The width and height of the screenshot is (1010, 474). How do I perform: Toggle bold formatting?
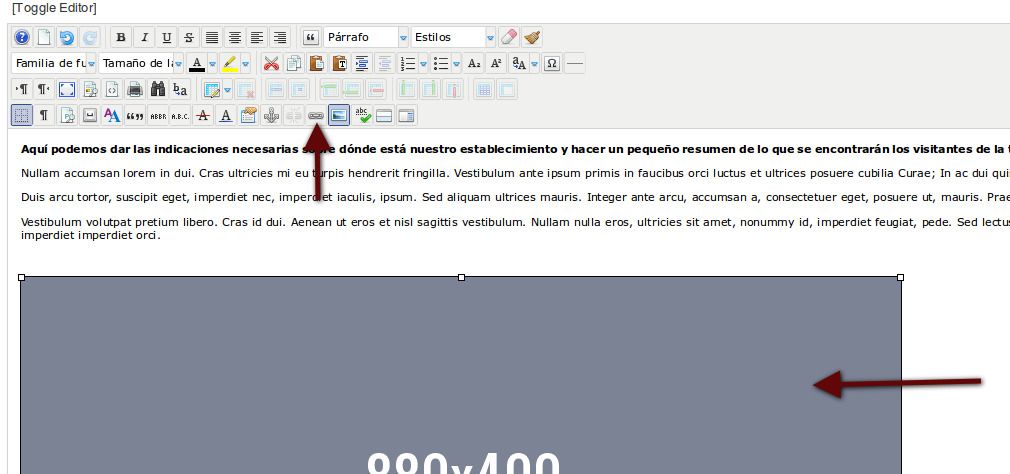[120, 37]
